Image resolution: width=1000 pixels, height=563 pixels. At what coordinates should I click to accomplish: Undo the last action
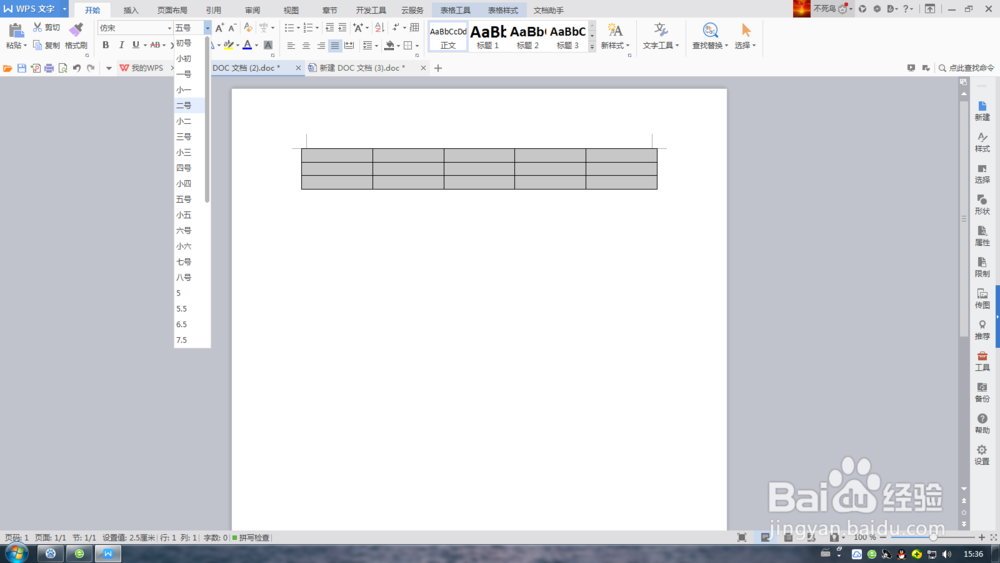click(77, 68)
